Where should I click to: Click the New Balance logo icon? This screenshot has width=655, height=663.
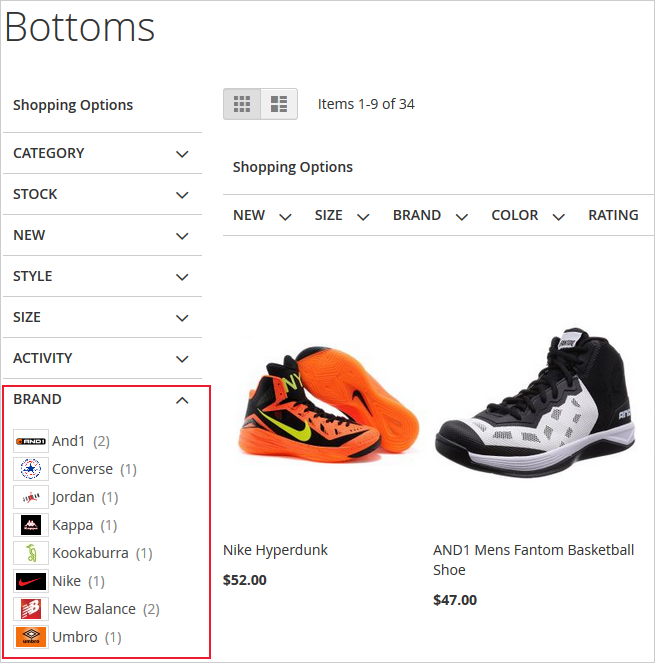(31, 609)
